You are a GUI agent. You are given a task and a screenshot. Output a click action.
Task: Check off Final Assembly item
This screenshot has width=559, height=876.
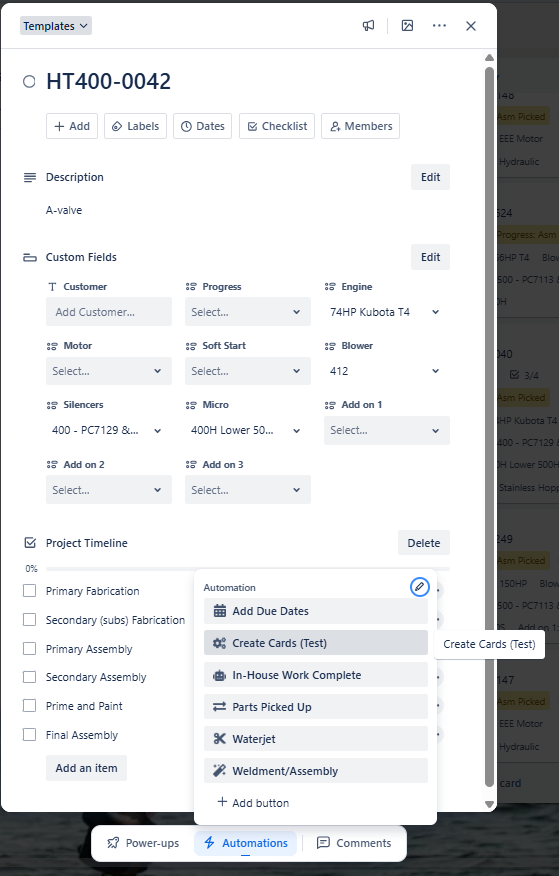(30, 735)
